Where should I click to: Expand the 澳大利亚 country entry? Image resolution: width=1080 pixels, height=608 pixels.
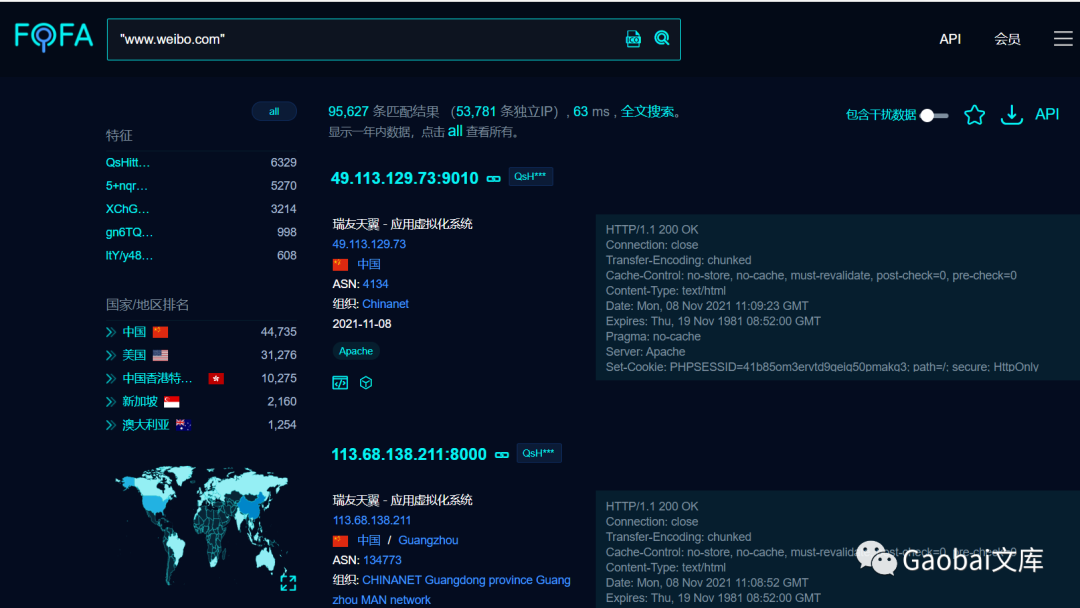pyautogui.click(x=111, y=425)
